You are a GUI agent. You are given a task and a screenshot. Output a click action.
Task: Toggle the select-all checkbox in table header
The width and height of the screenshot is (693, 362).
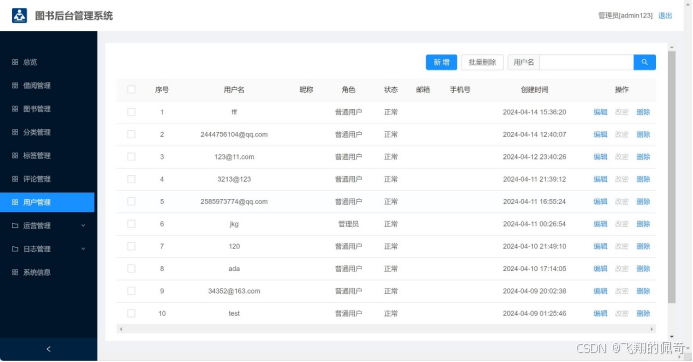click(131, 89)
